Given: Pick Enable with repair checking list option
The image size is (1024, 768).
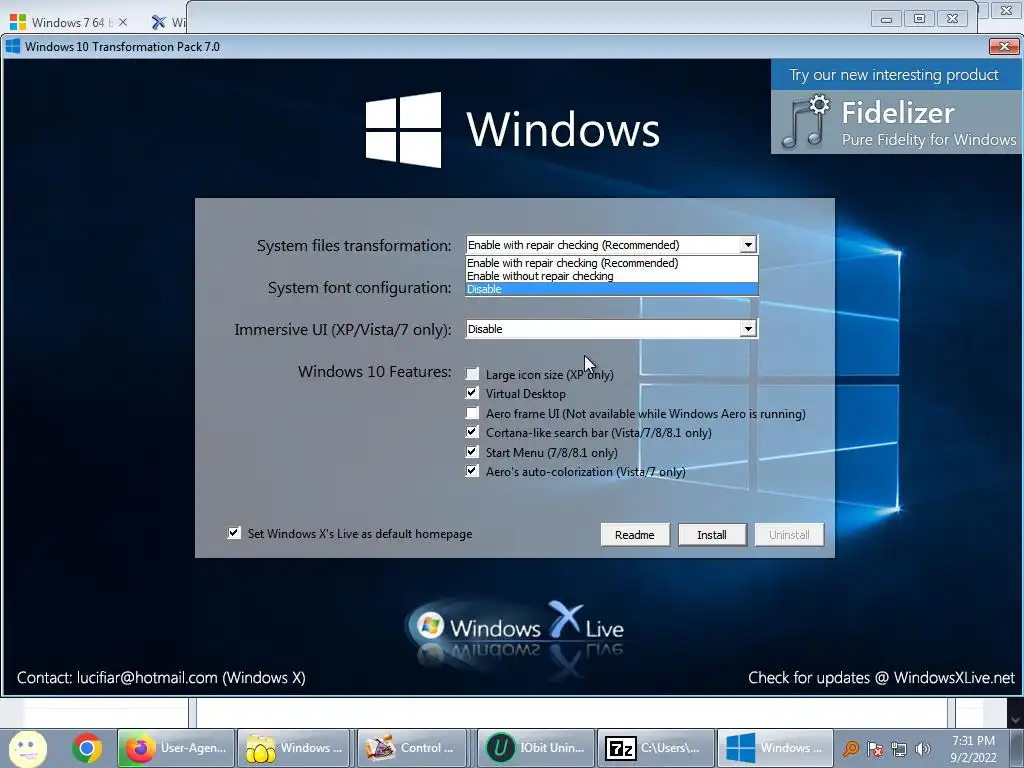Looking at the screenshot, I should pyautogui.click(x=611, y=263).
